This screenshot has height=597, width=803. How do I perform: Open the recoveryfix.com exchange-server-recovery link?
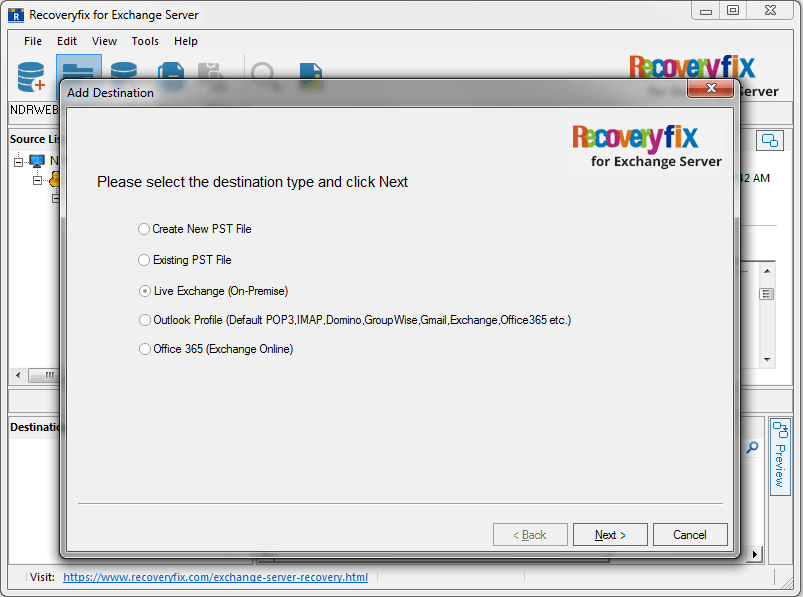(x=215, y=577)
